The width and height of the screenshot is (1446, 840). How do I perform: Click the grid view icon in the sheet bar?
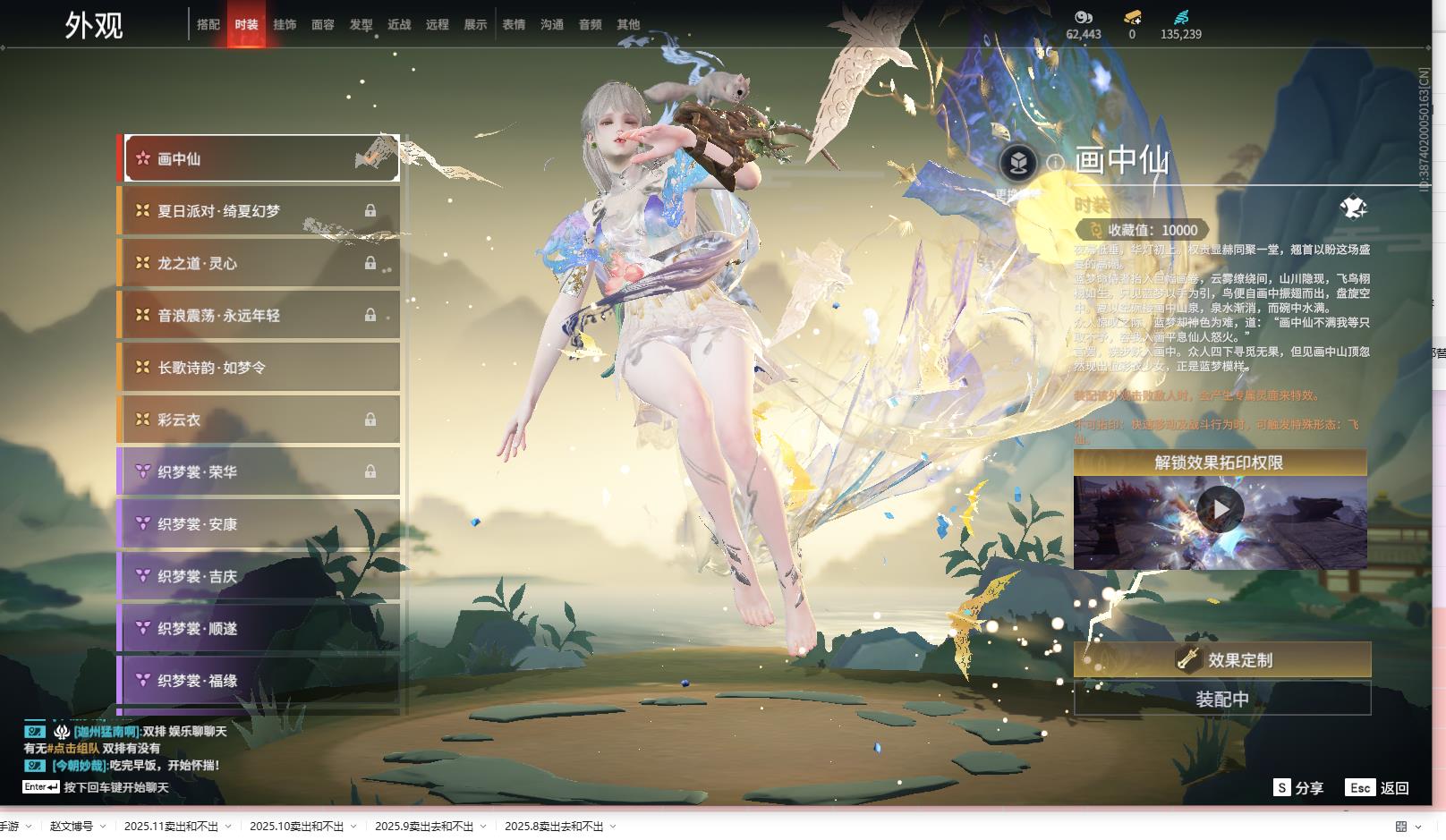click(x=1401, y=827)
